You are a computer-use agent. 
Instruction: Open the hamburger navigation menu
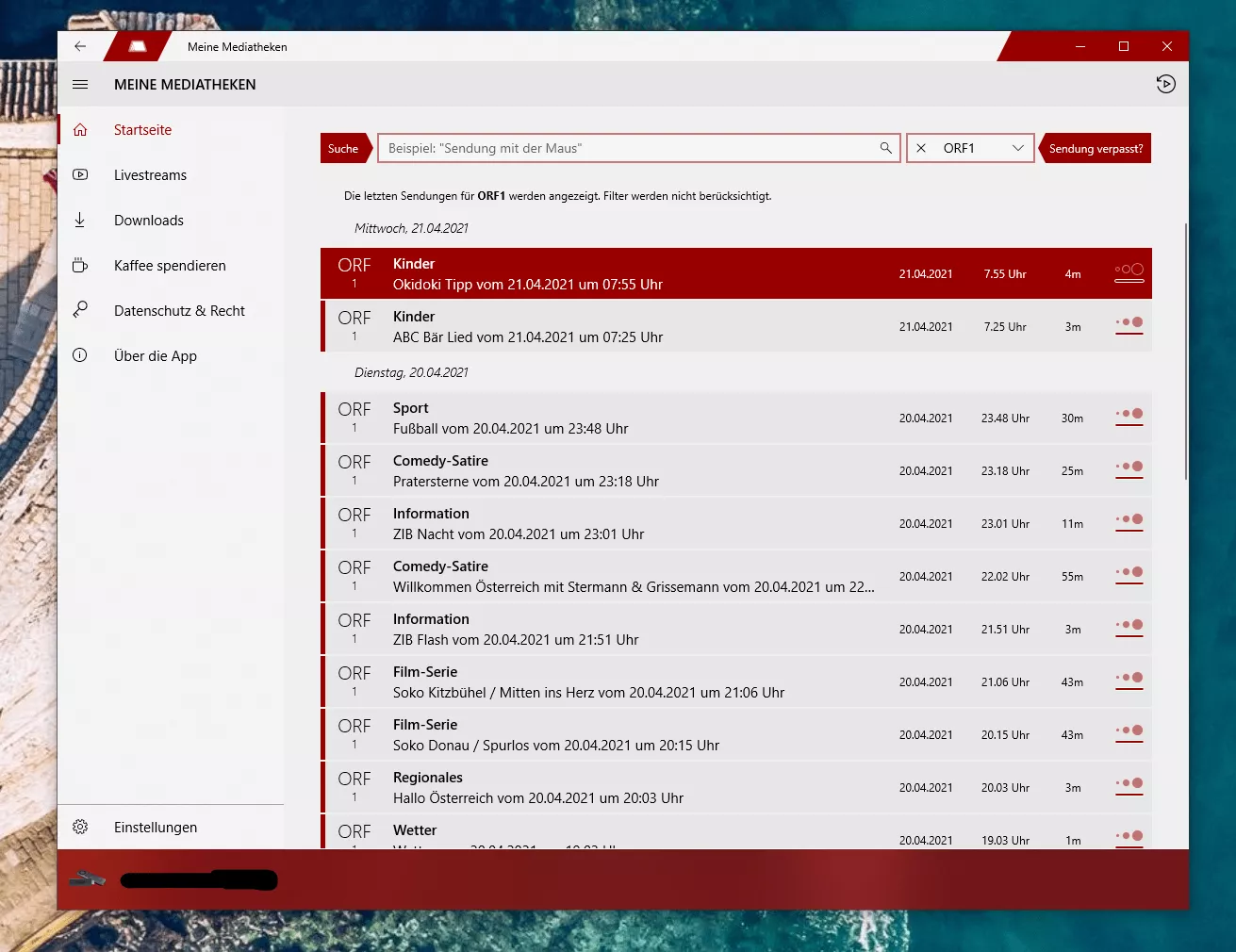(x=80, y=85)
